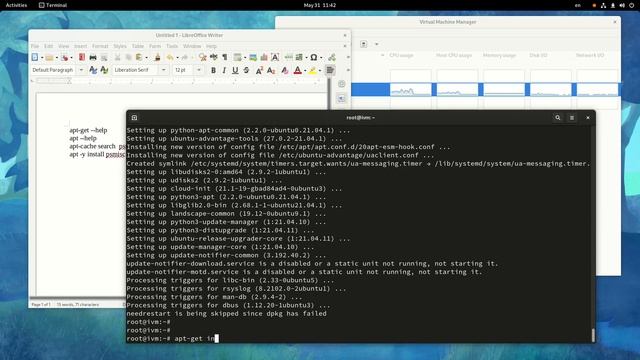Click the Insert Image icon in Writer
The height and width of the screenshot is (360, 640).
point(253,58)
